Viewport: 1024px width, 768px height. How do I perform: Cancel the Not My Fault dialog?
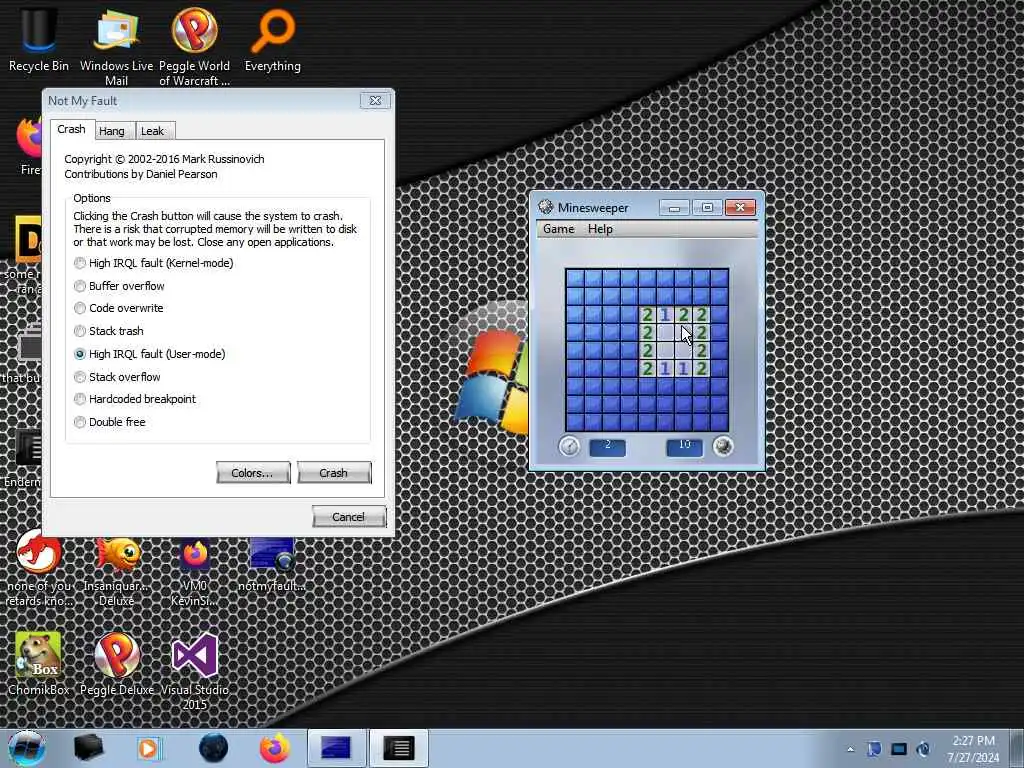[349, 517]
